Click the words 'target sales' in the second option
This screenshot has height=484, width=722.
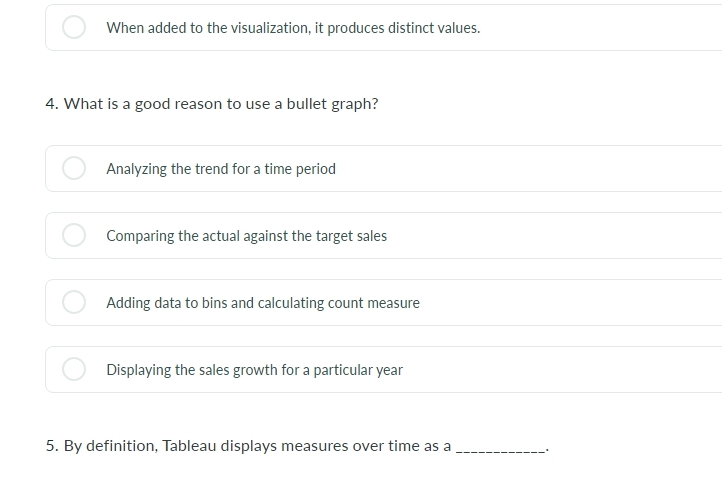pos(351,236)
